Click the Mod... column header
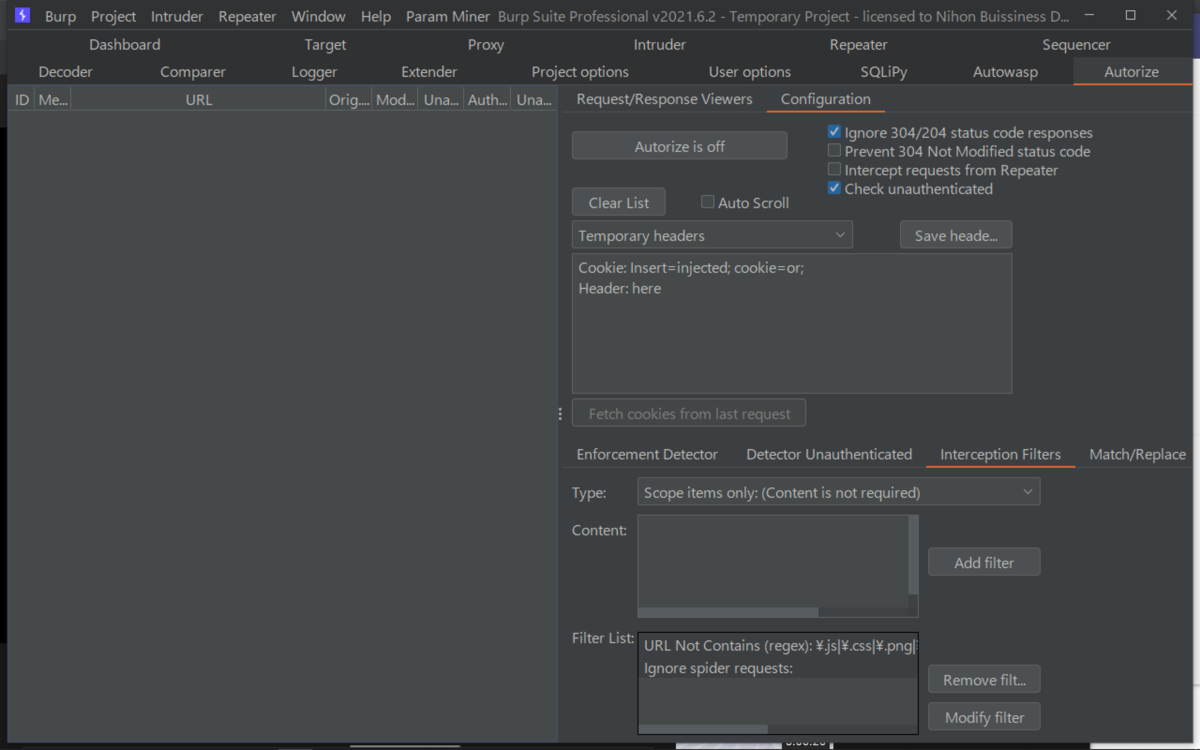Screen dimensions: 1200x750 tap(396, 100)
